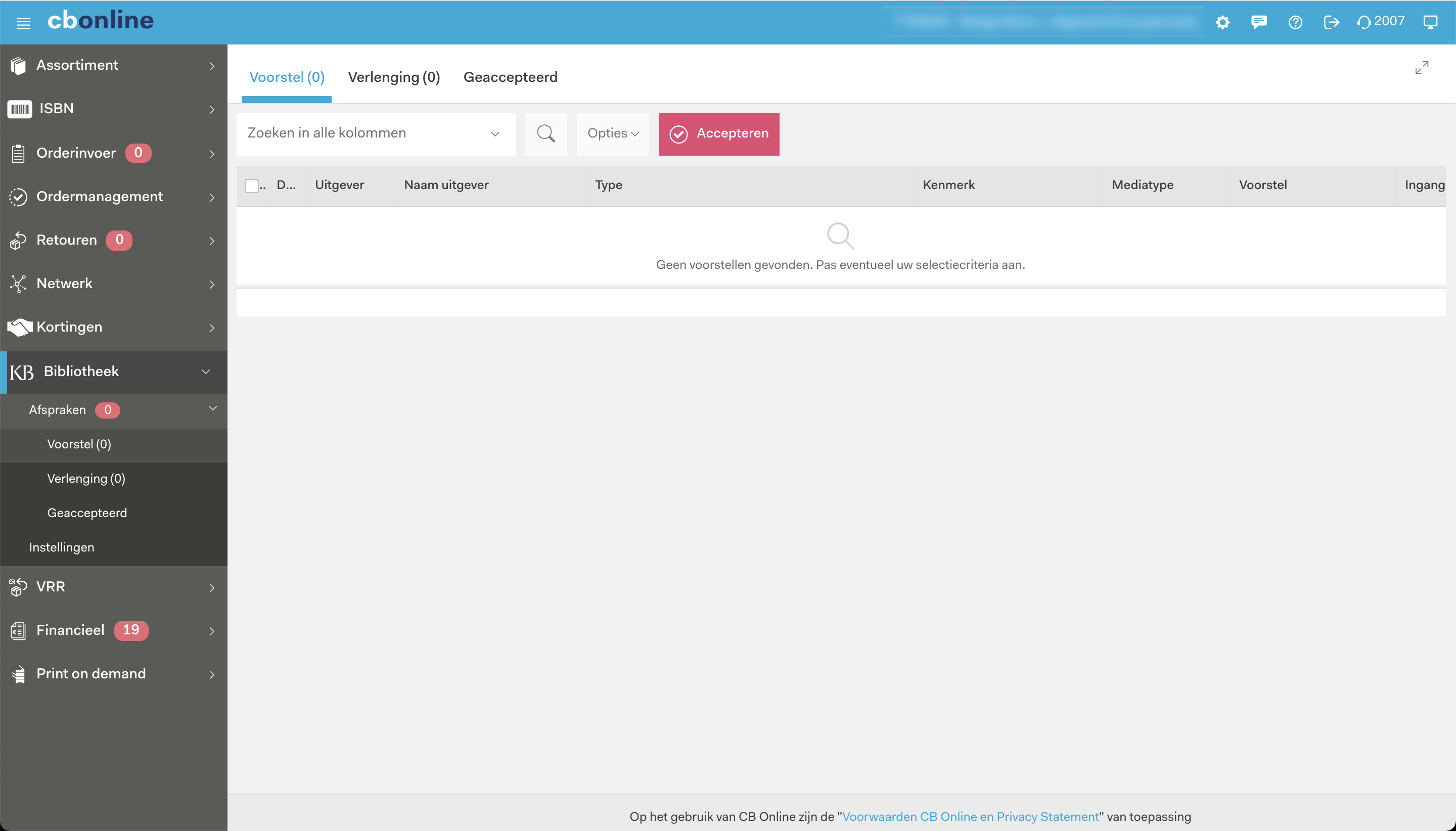Open the search column dropdown arrow
Screen dimensions: 1456x831
[495, 134]
